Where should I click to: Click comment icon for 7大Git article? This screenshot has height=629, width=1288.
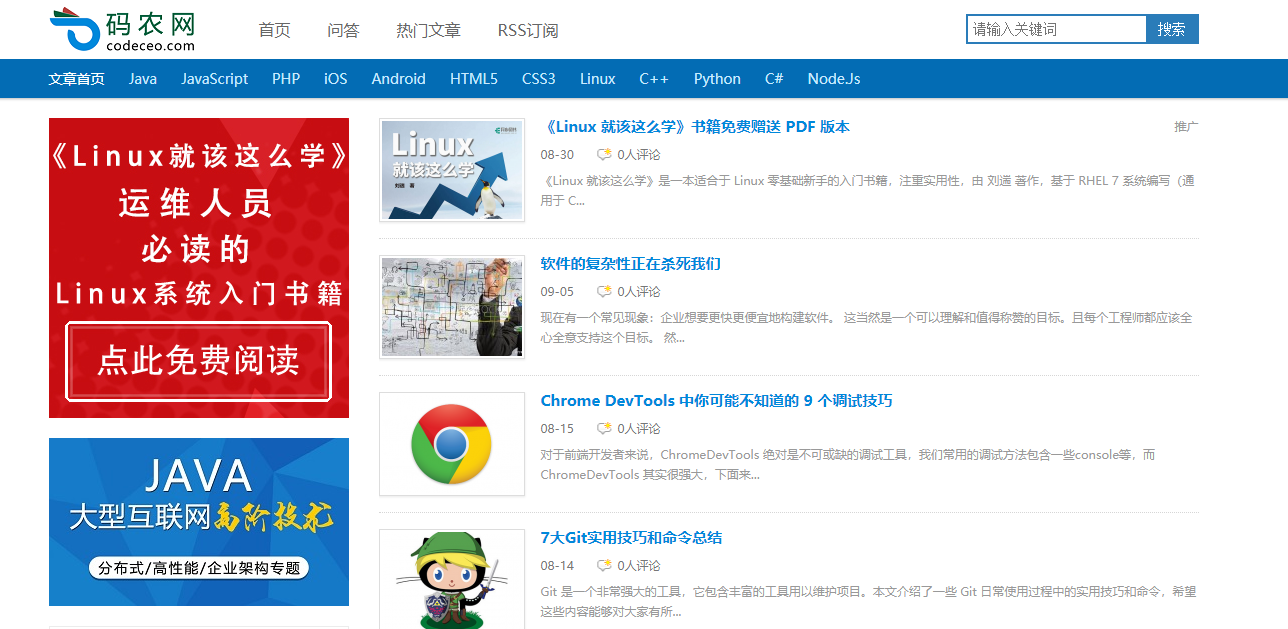[x=604, y=566]
